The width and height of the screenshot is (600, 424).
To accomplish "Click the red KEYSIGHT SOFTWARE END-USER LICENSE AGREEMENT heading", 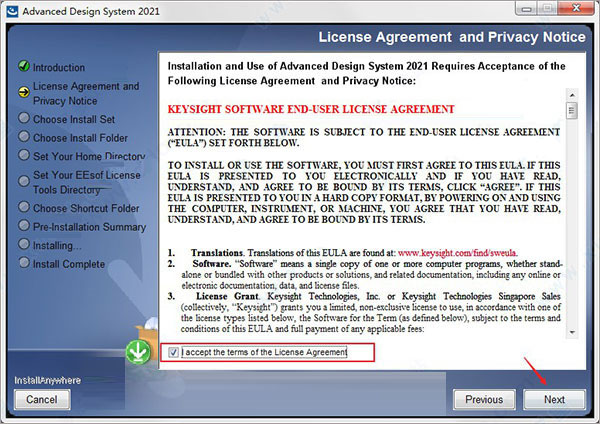I will (x=311, y=109).
